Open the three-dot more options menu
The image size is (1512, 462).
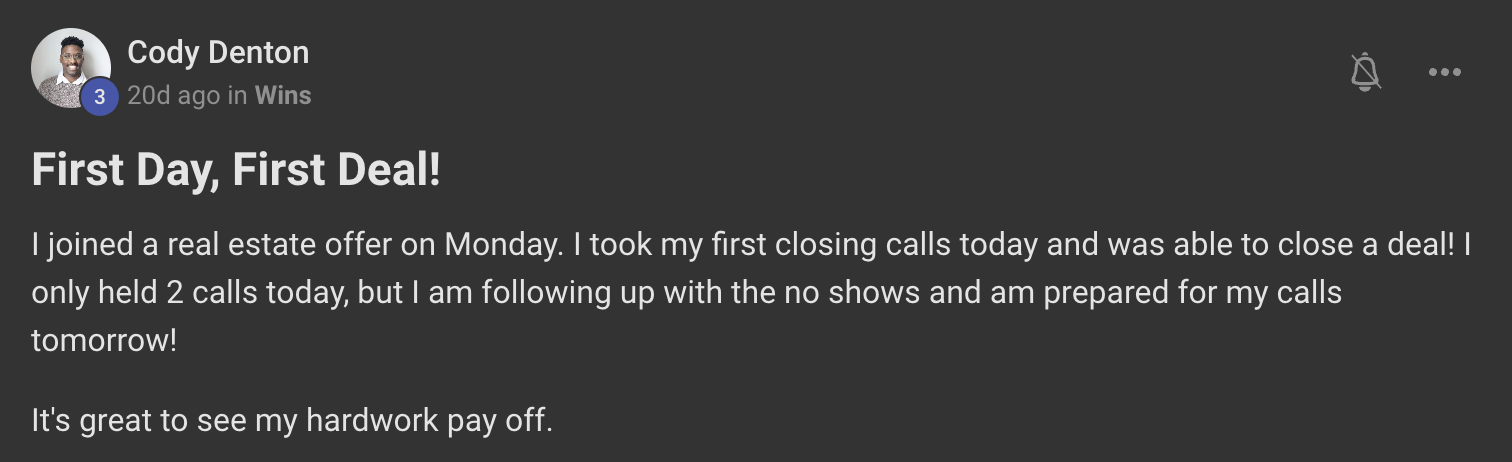click(1444, 72)
